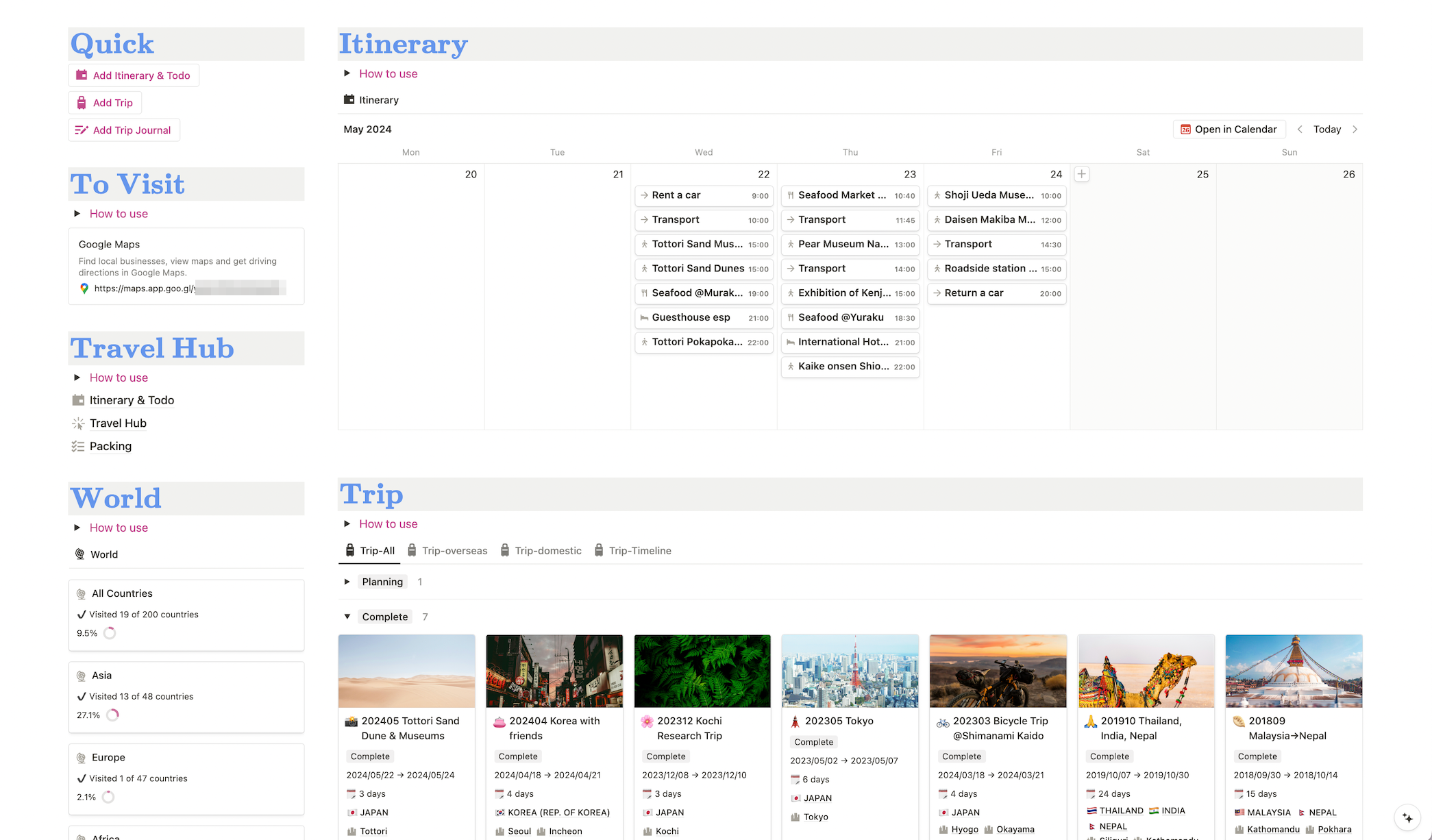Click the tower icon of 202305 Tokyo
This screenshot has width=1432, height=840.
[795, 721]
